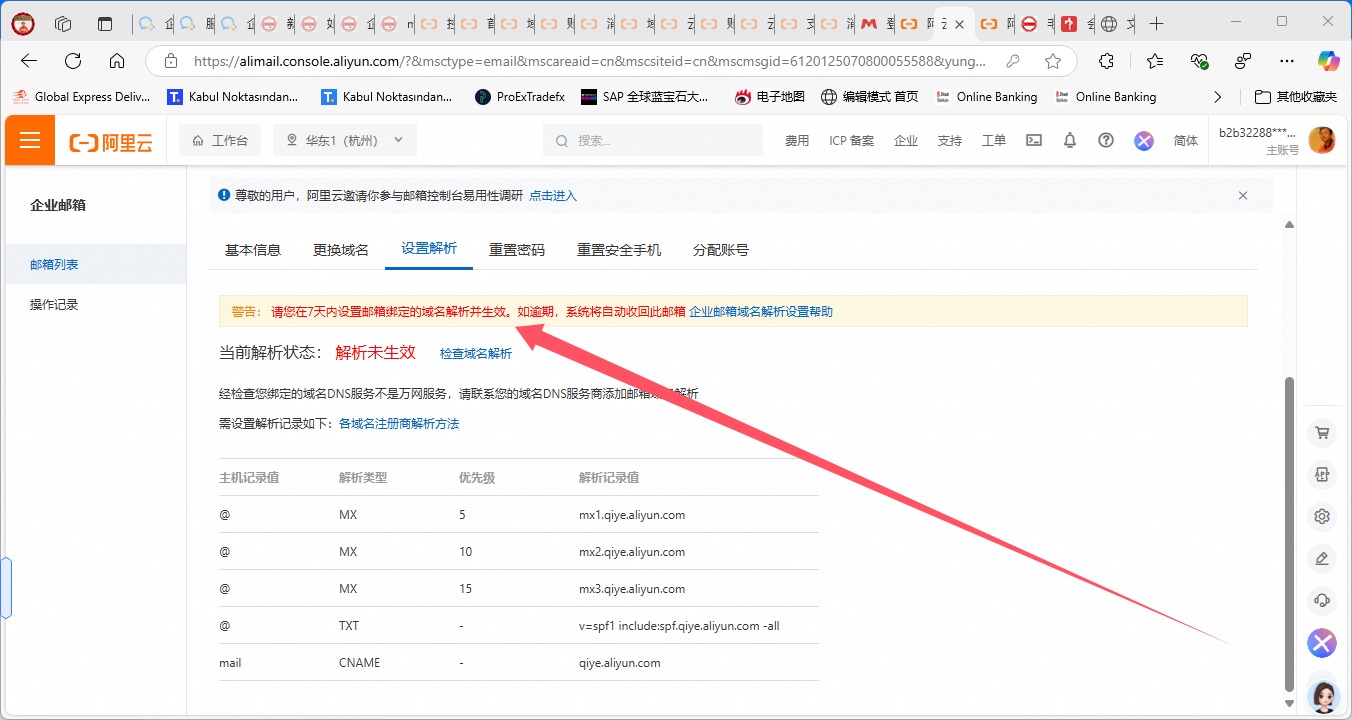
Task: Select the 操作记录 sidebar item
Action: pos(55,303)
